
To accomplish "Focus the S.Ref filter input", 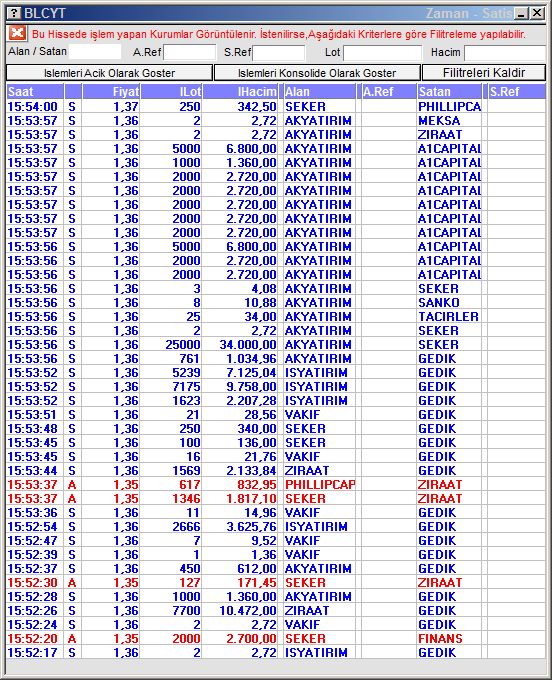I will click(x=279, y=53).
